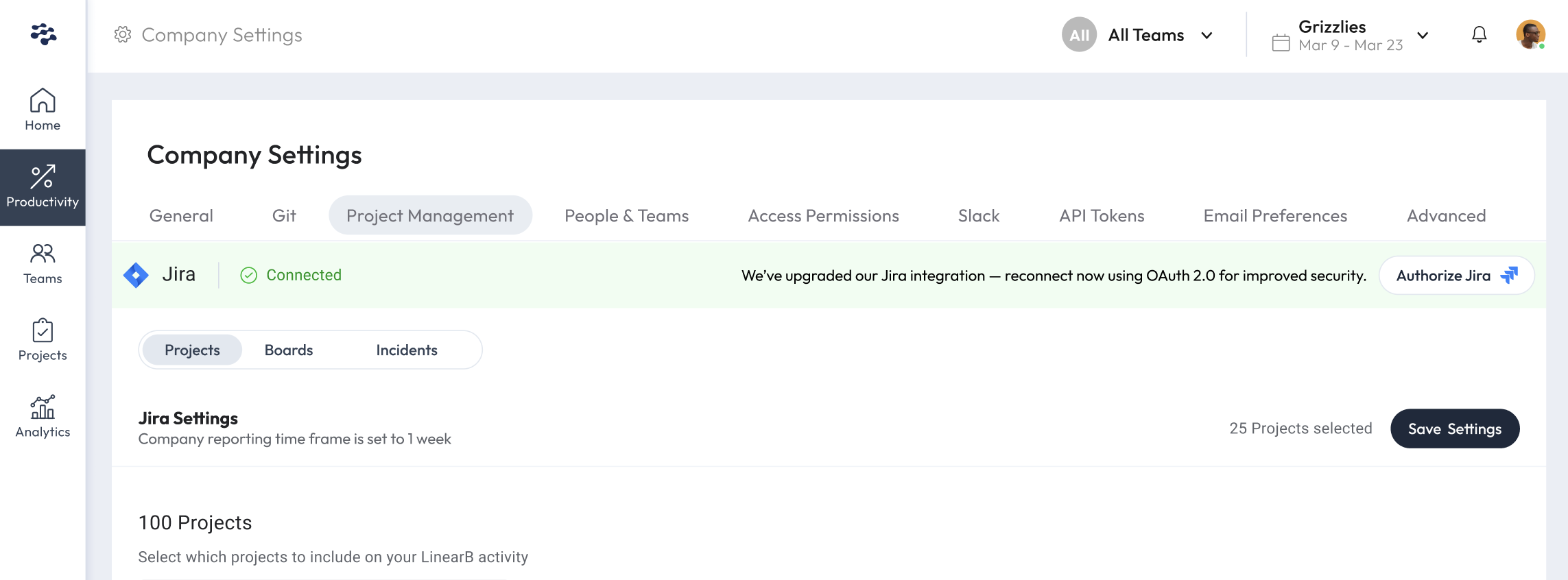Switch to the General tab

(x=181, y=216)
